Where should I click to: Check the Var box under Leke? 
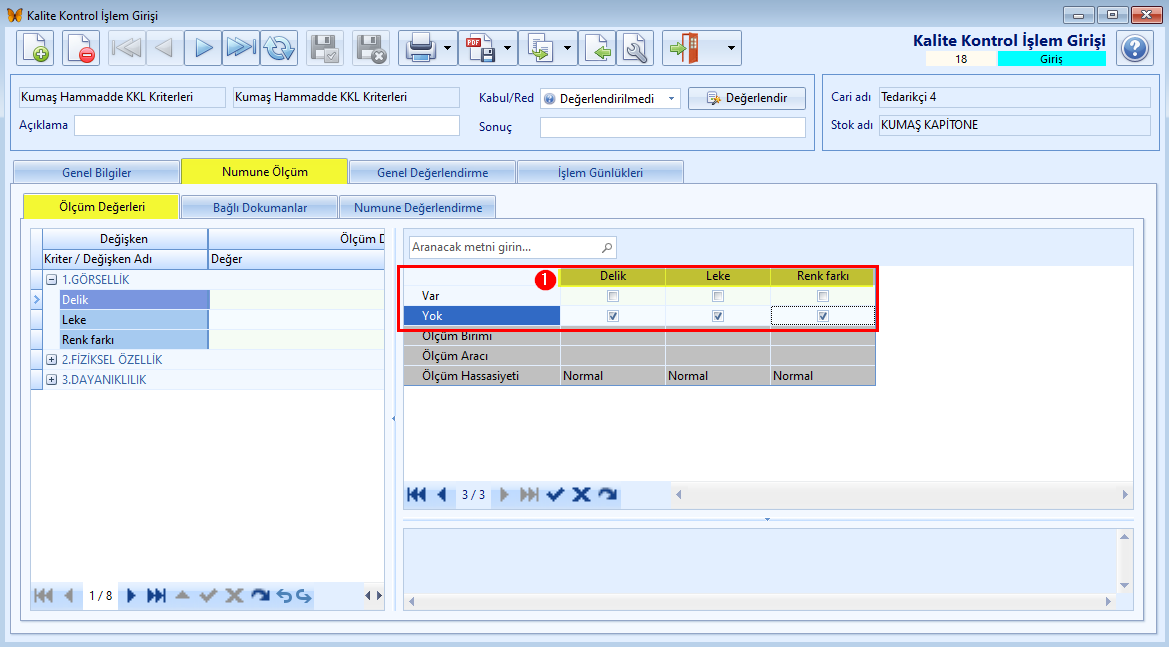point(718,296)
